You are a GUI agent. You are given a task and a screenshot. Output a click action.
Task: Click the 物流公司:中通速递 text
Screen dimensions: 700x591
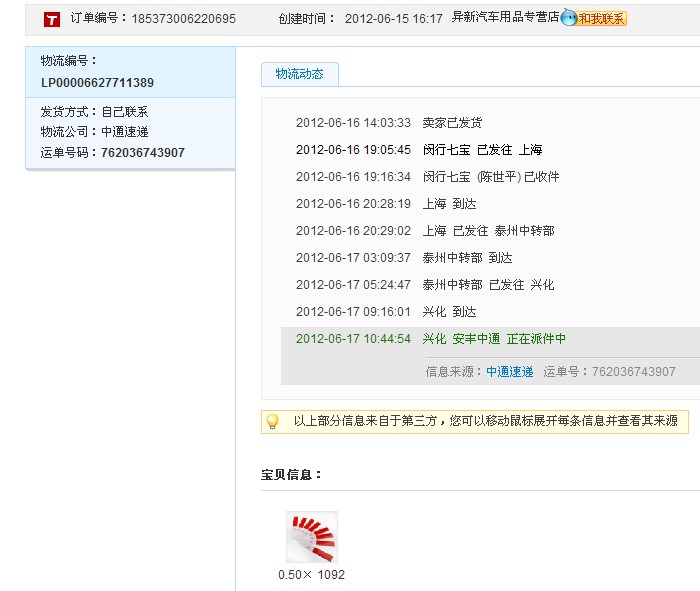[x=94, y=132]
